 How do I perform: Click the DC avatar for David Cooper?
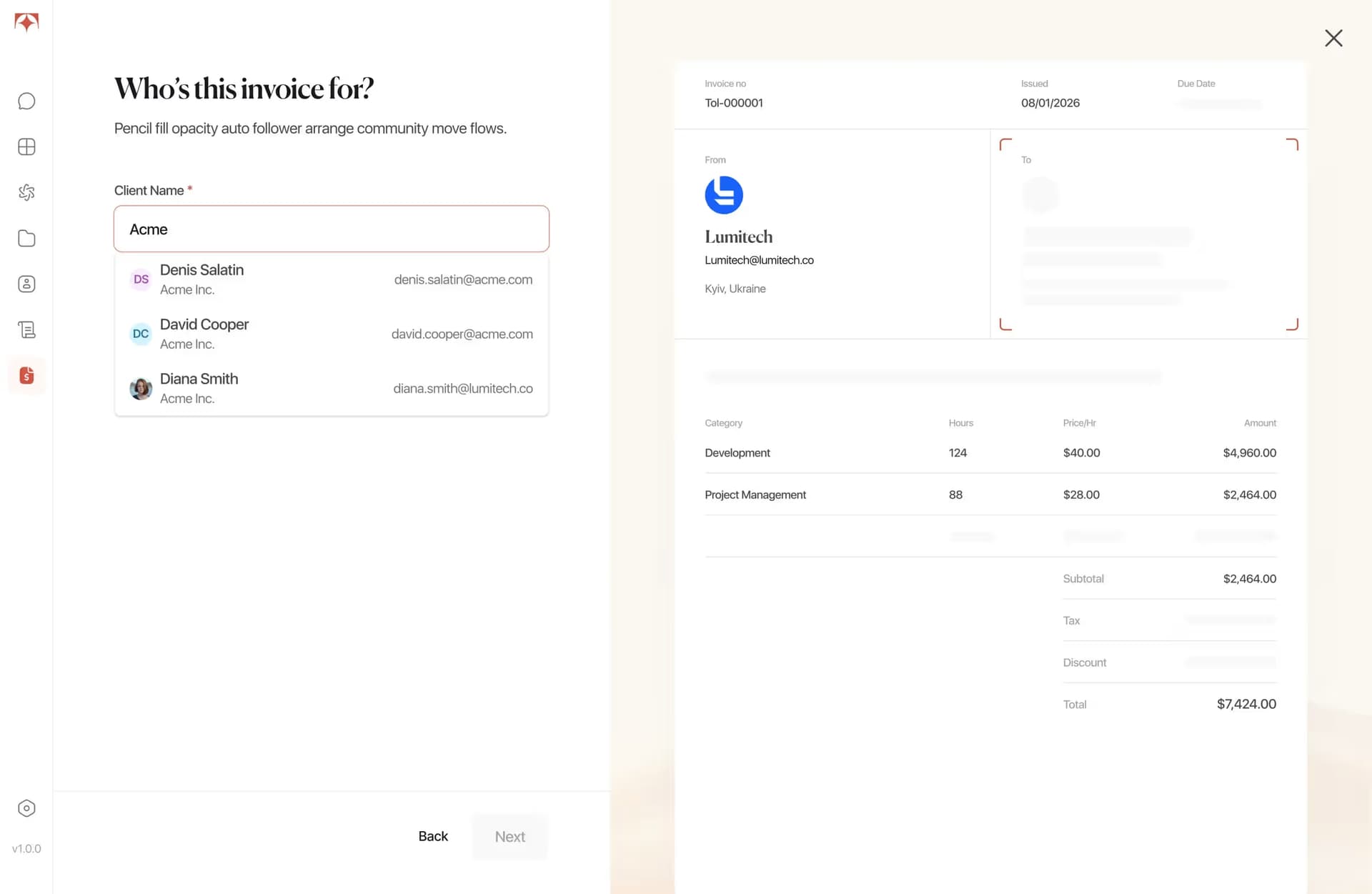click(141, 334)
